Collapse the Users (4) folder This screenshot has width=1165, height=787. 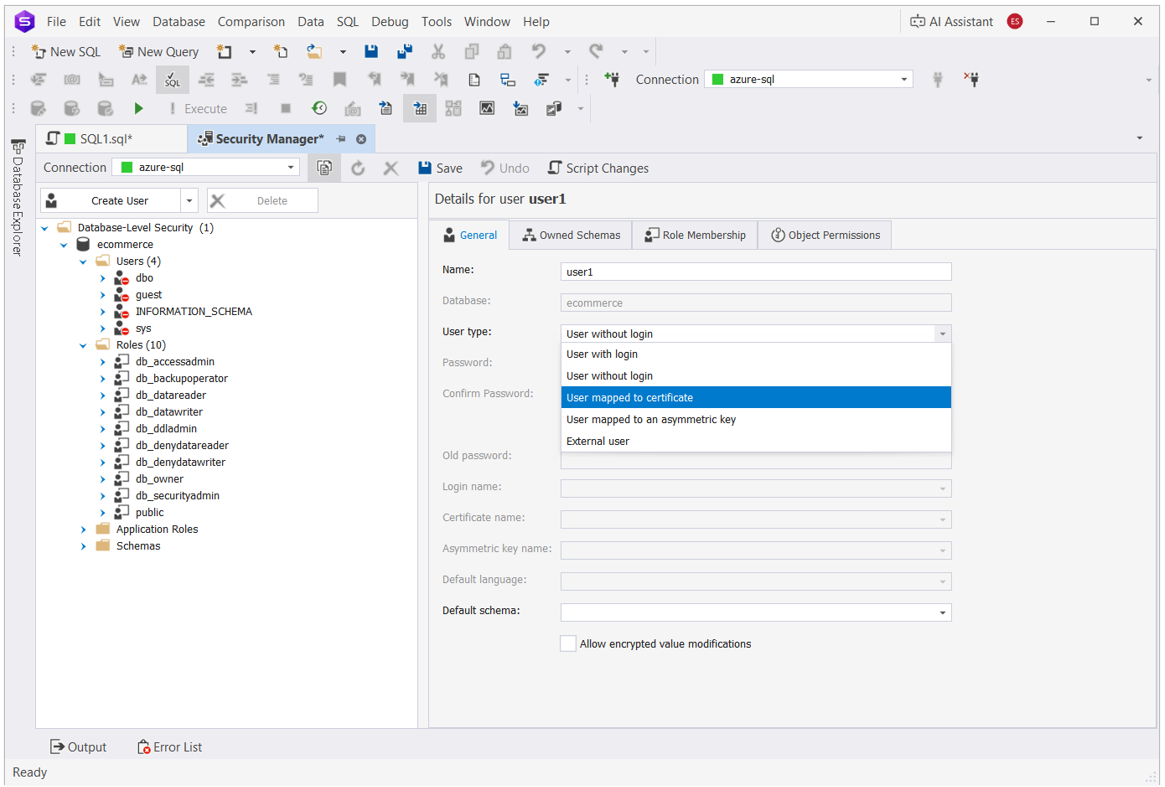click(x=83, y=262)
